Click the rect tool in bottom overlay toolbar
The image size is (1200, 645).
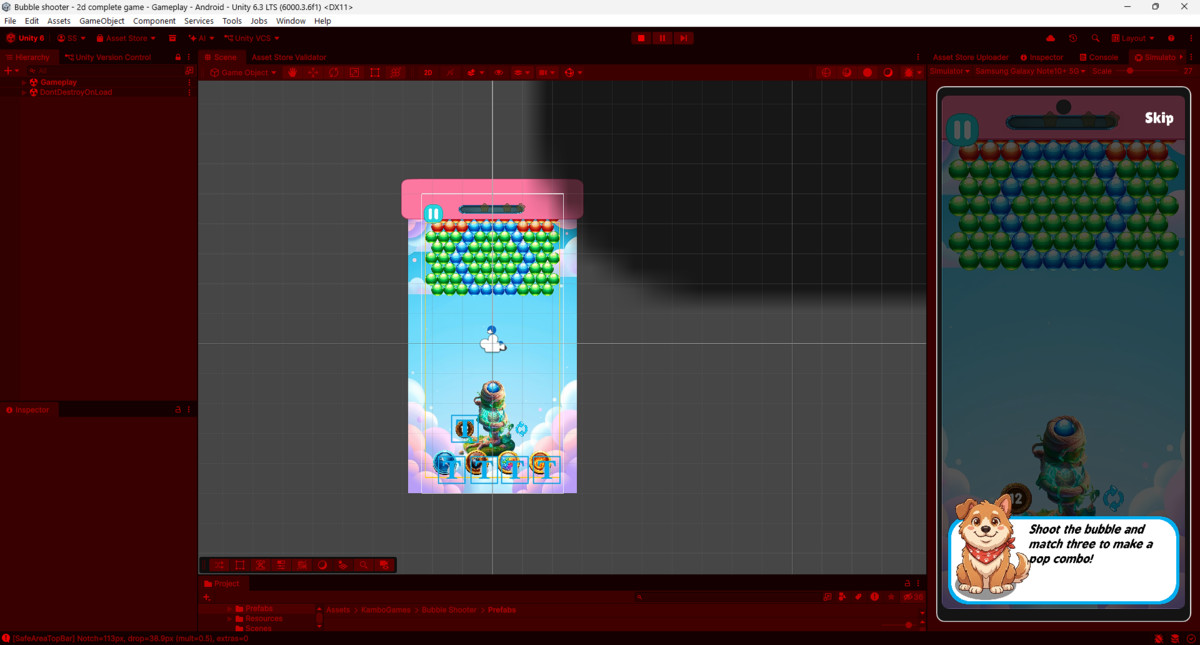coord(240,565)
